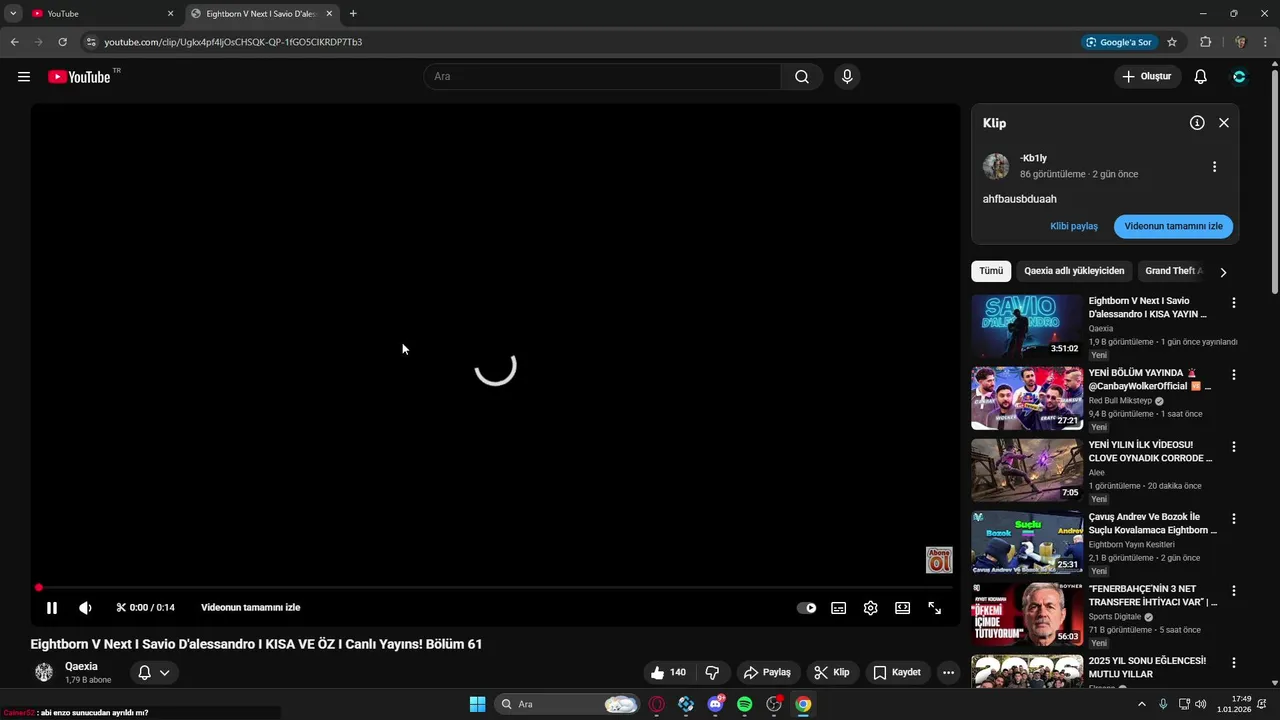1280x720 pixels.
Task: Open the Çavuş Andrev Ve Bozok title
Action: [x=1153, y=524]
